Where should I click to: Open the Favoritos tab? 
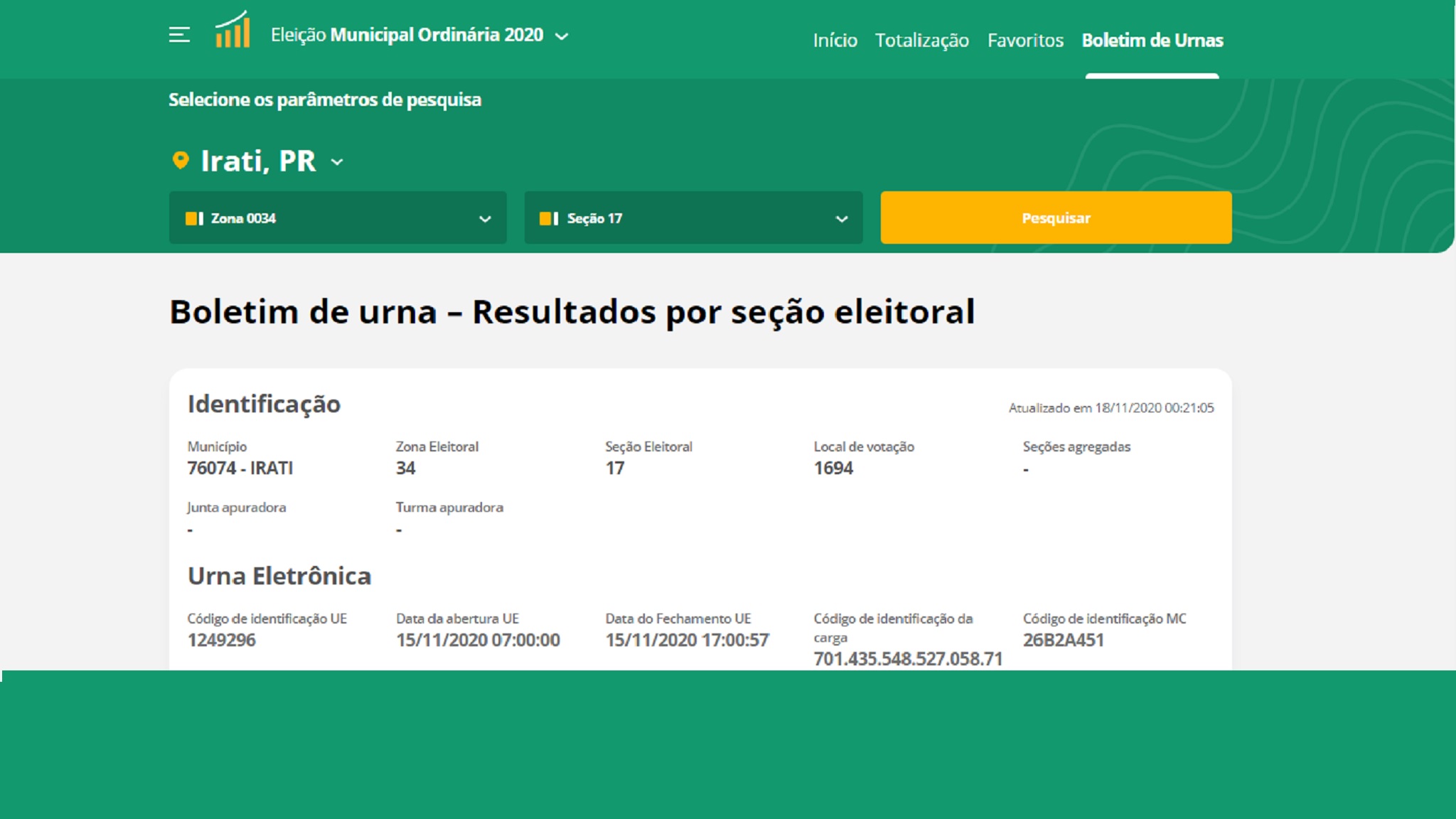click(1025, 41)
